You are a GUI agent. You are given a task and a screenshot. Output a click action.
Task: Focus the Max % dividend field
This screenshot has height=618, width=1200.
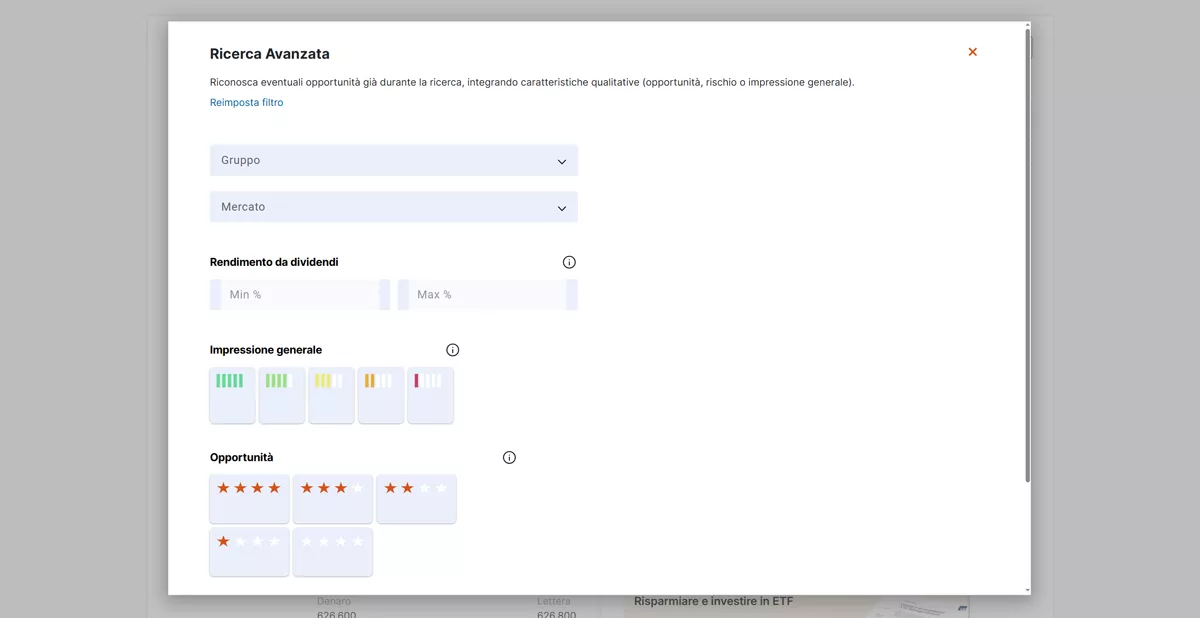point(487,295)
